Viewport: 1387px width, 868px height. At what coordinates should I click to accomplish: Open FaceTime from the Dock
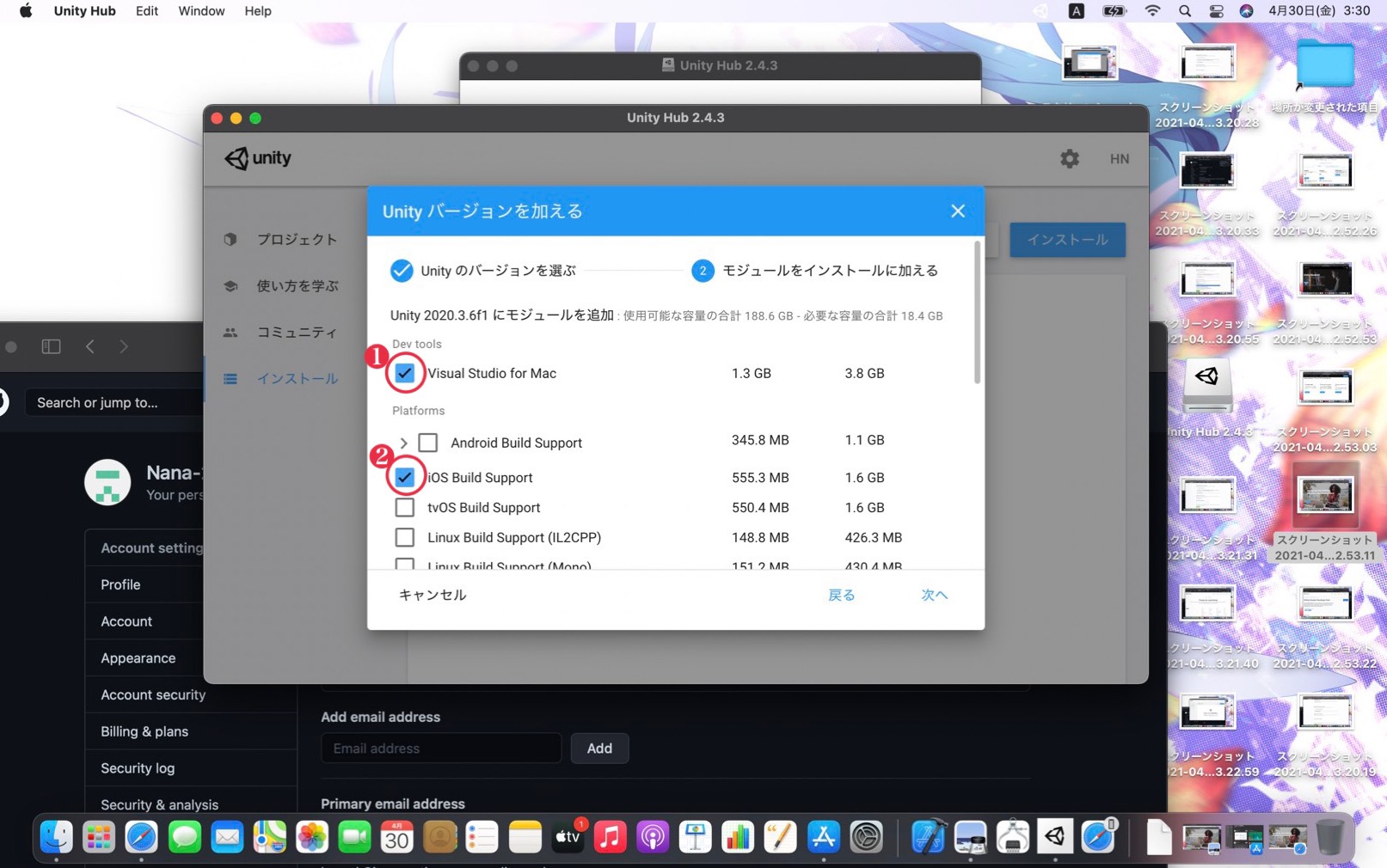(x=354, y=836)
